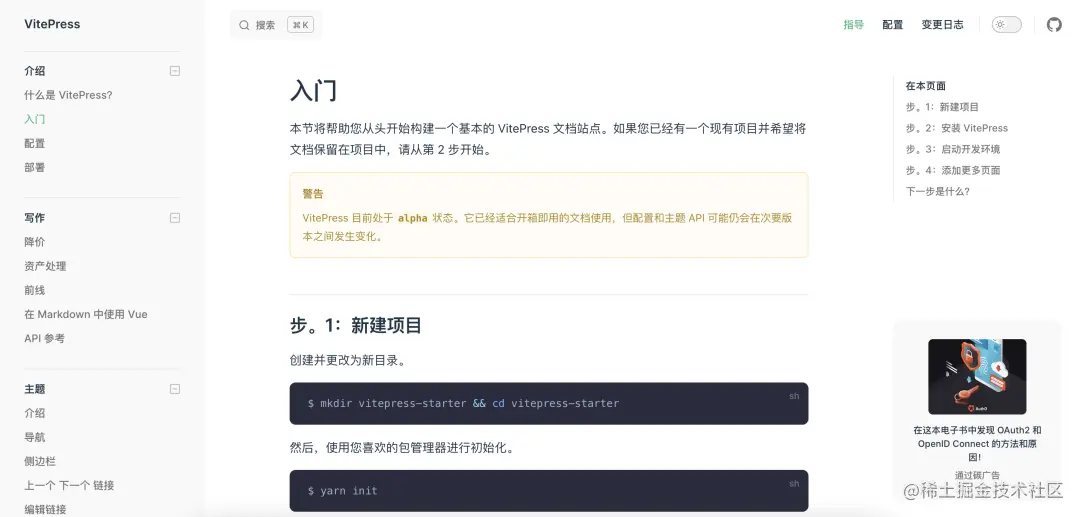Click the 介绍 section heading in sidebar
This screenshot has height=517, width=1080.
pos(34,71)
